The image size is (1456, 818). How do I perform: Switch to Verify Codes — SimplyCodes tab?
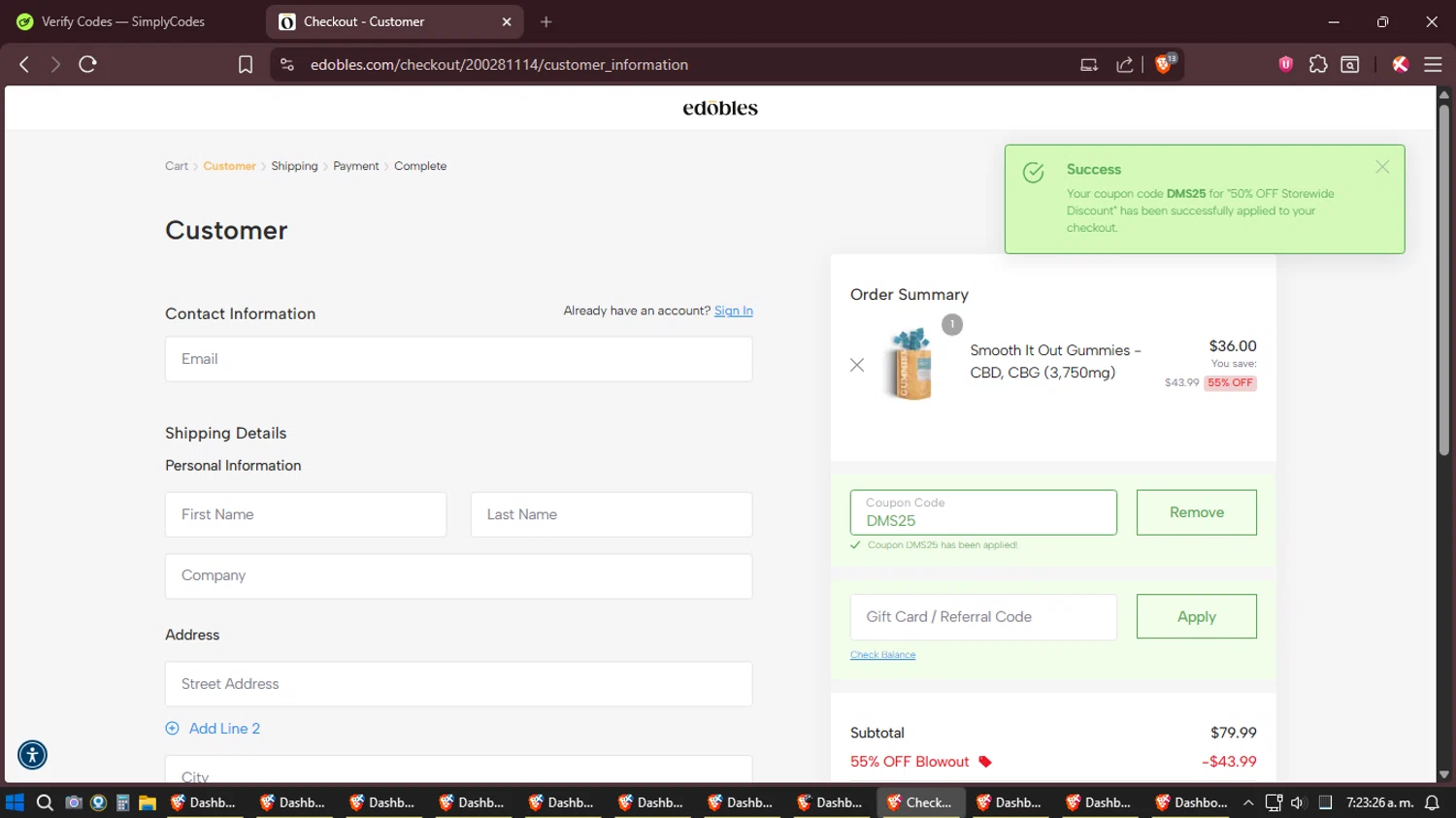tap(124, 21)
